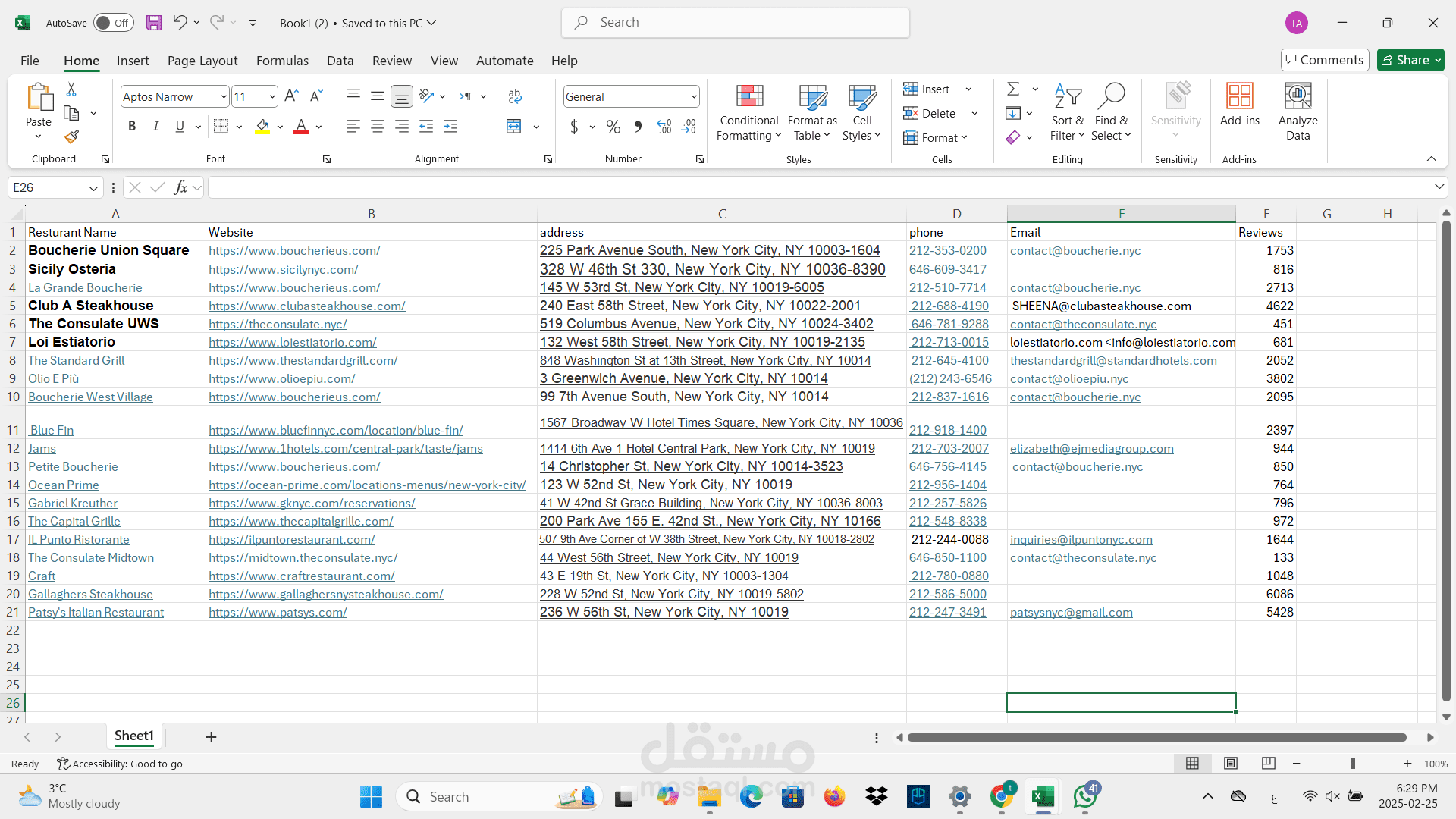This screenshot has height=819, width=1456.
Task: Click the Increase Font Size icon
Action: pyautogui.click(x=291, y=96)
